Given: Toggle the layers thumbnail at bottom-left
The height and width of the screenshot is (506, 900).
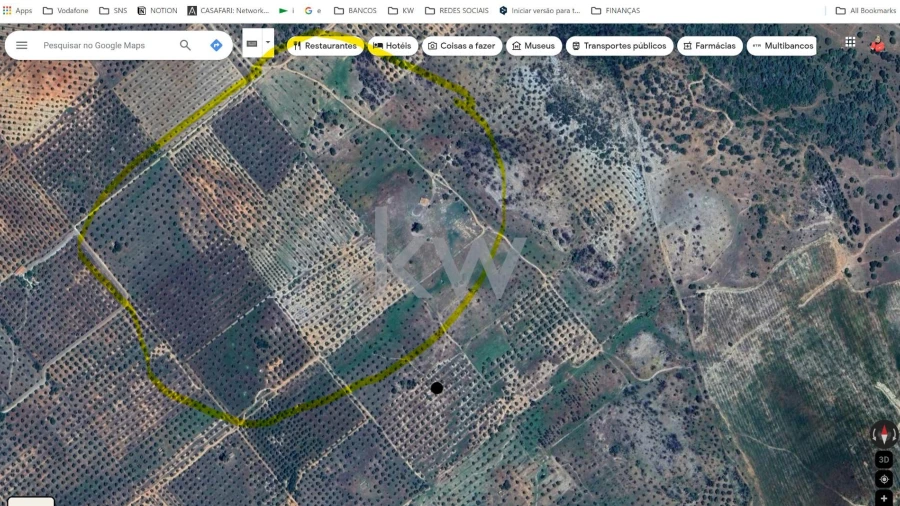Looking at the screenshot, I should click(x=30, y=500).
